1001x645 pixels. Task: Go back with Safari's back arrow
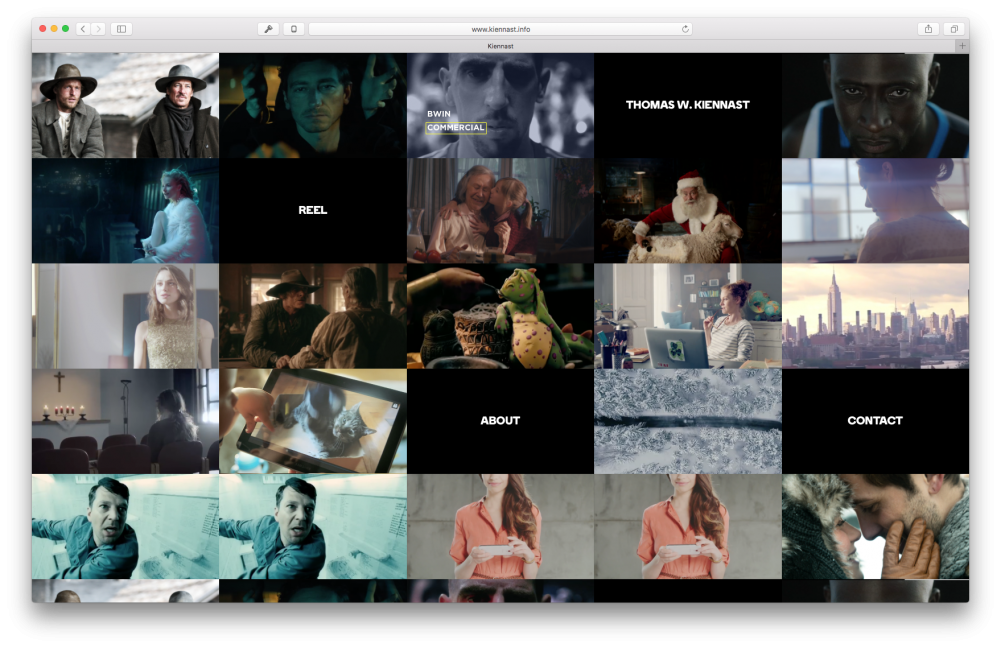pos(83,29)
